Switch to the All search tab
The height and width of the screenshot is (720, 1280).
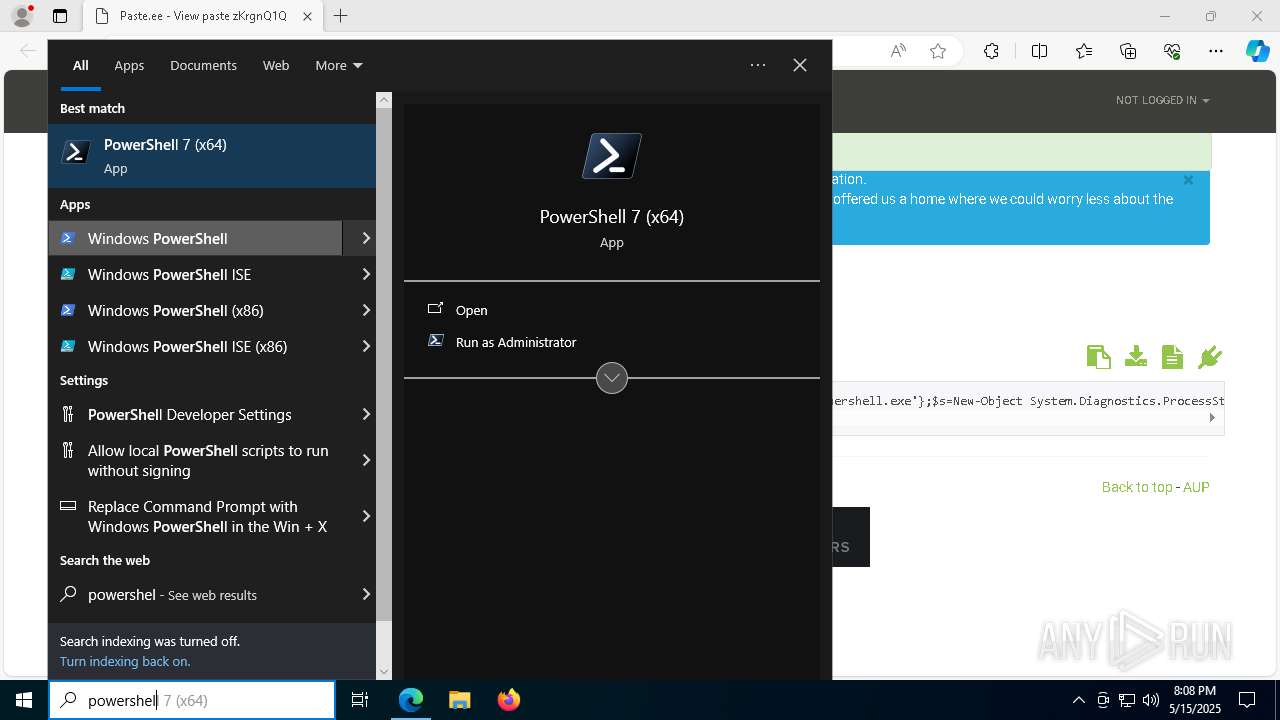81,65
